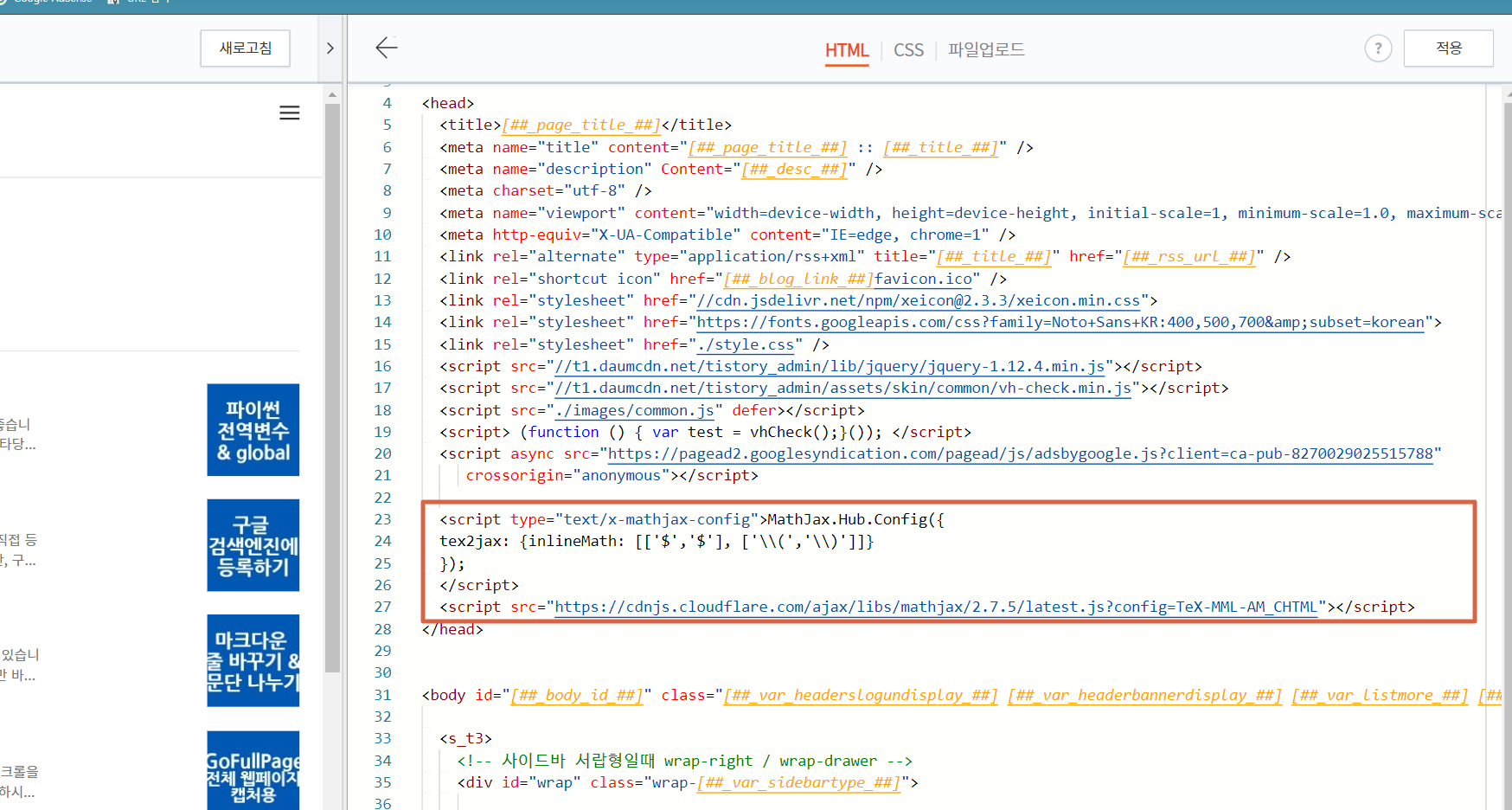Switch to the HTML tab
This screenshot has width=1512, height=810.
847,50
